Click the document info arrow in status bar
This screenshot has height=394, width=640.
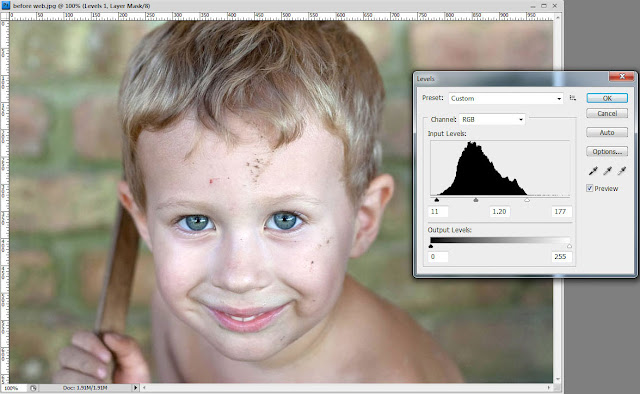click(136, 387)
